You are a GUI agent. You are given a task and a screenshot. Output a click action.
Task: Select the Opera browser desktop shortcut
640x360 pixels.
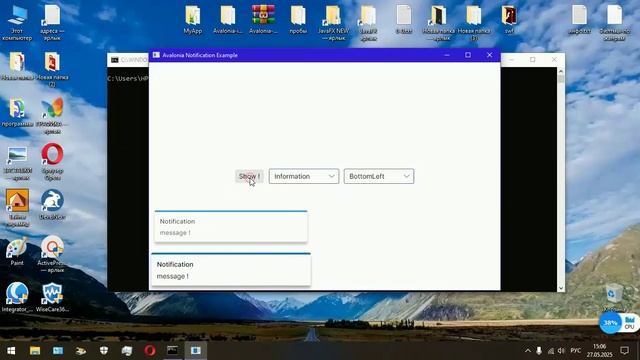point(52,162)
